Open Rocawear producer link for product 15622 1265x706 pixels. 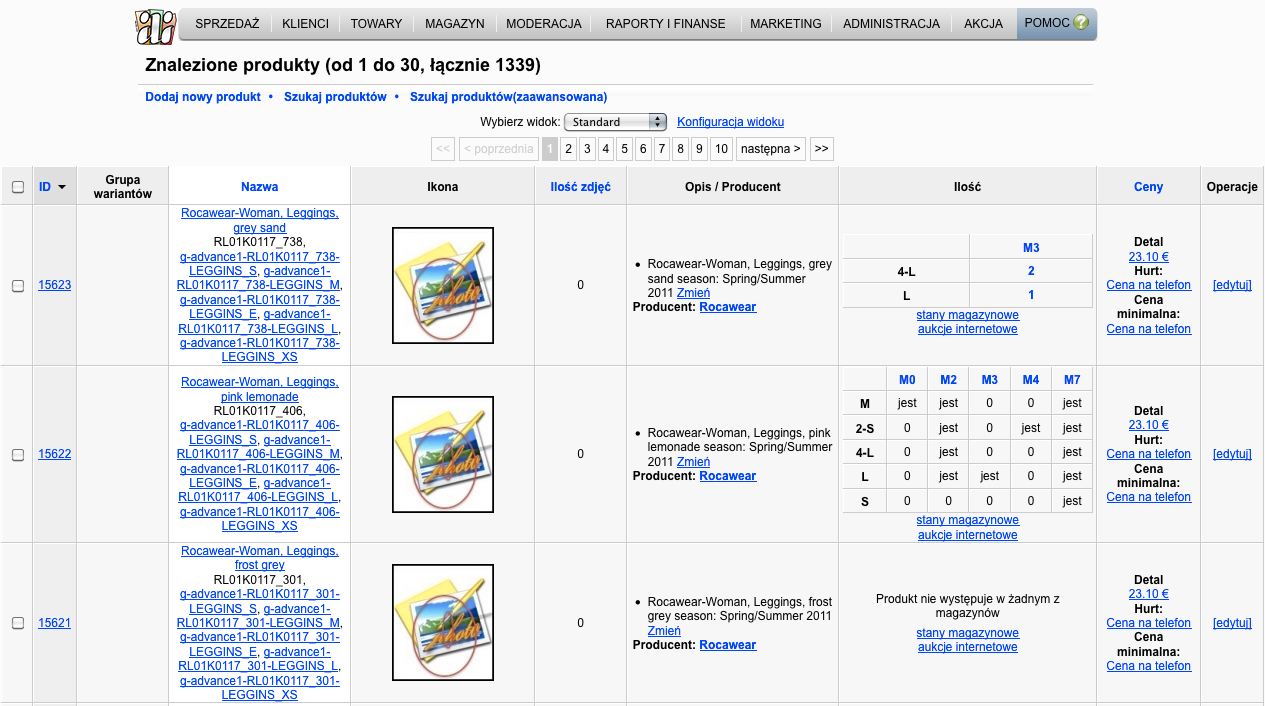point(728,476)
